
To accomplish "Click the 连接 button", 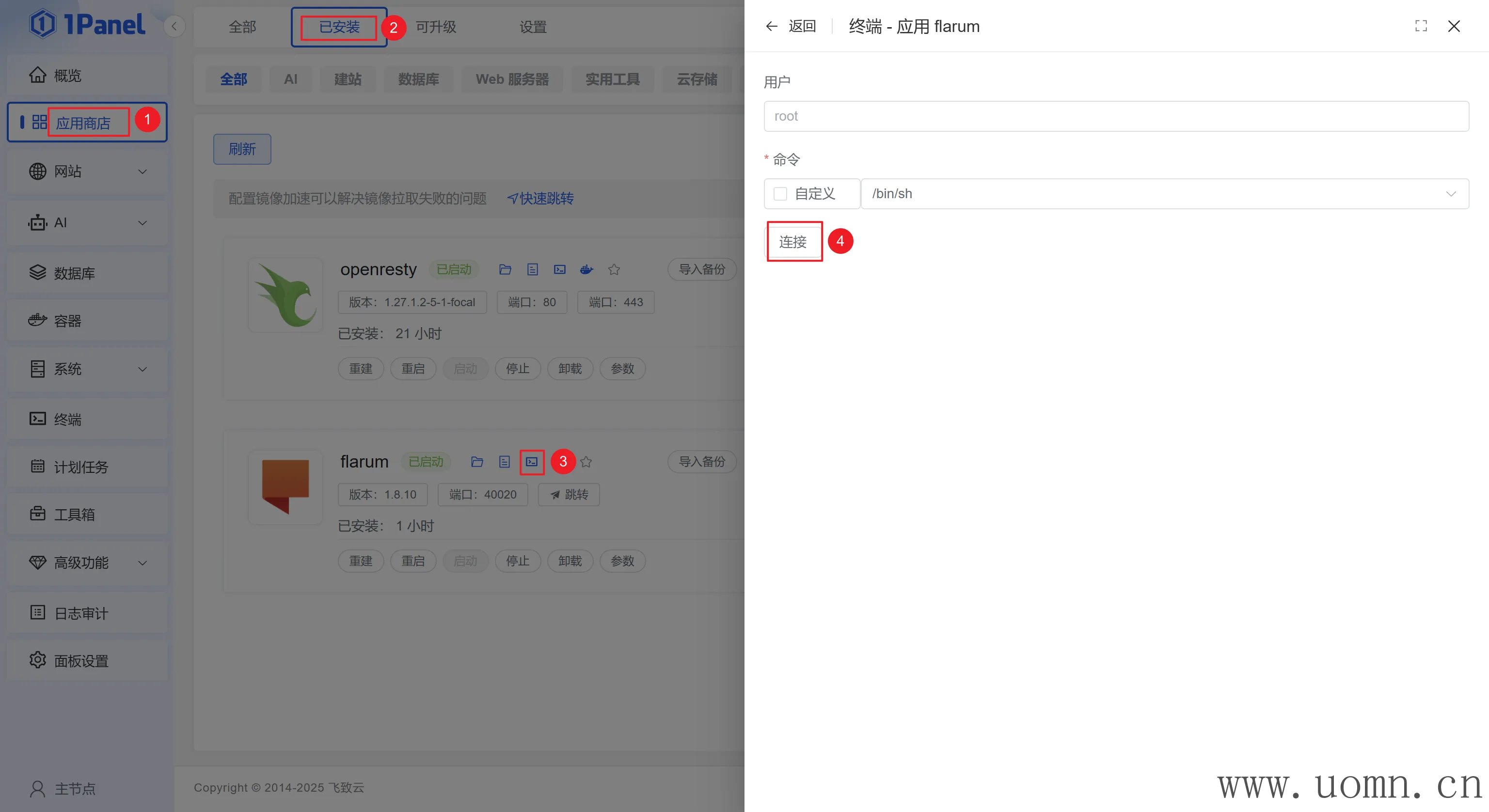I will click(792, 242).
